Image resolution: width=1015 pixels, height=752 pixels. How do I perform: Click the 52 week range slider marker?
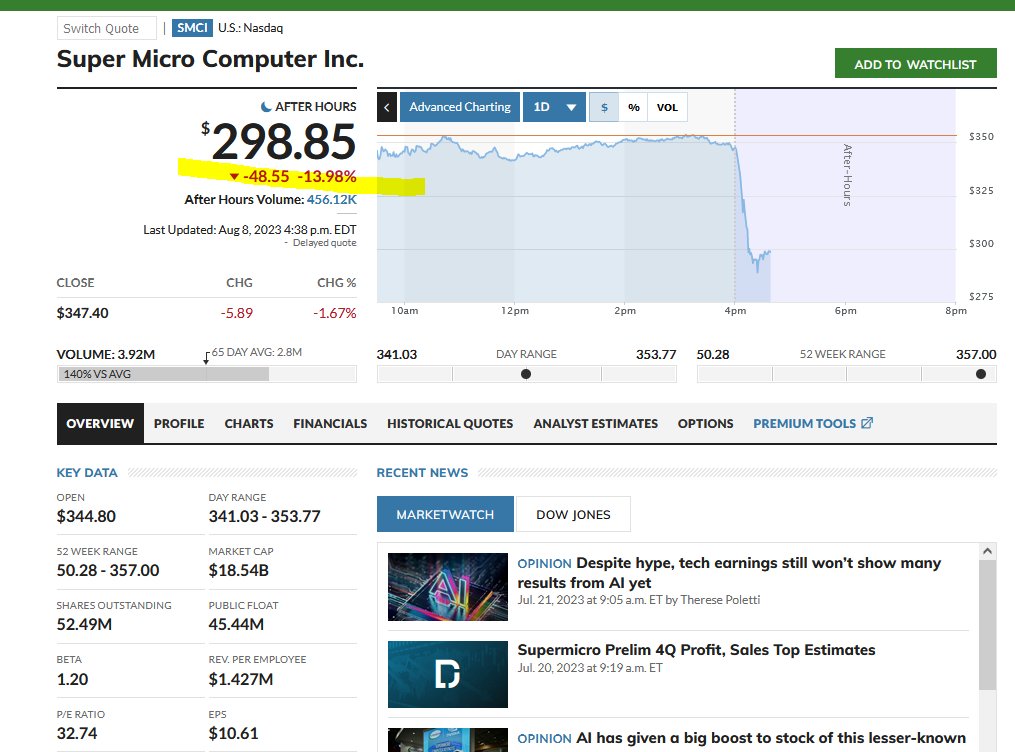pyautogui.click(x=981, y=374)
